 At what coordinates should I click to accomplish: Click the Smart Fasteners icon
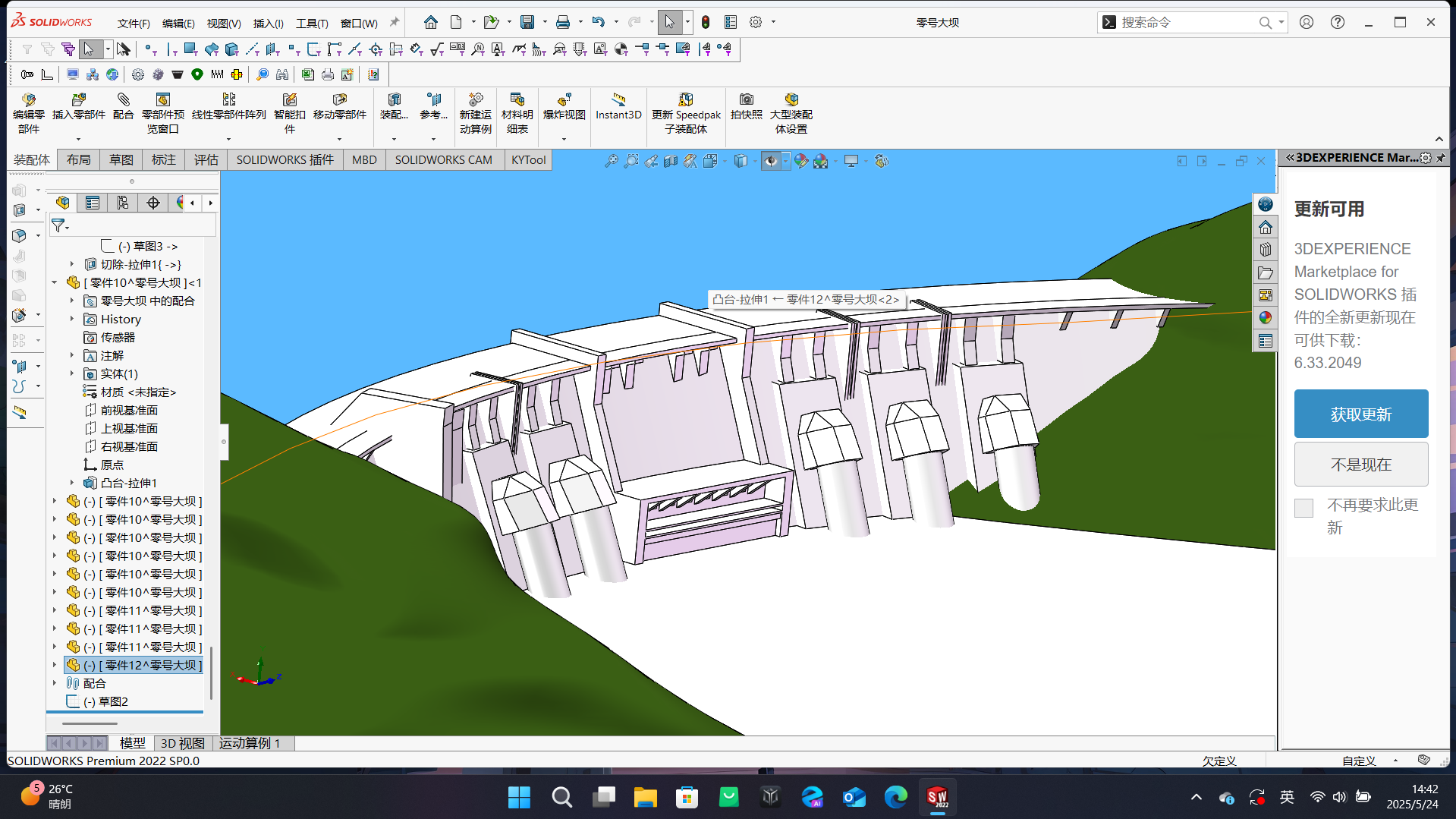tap(289, 100)
